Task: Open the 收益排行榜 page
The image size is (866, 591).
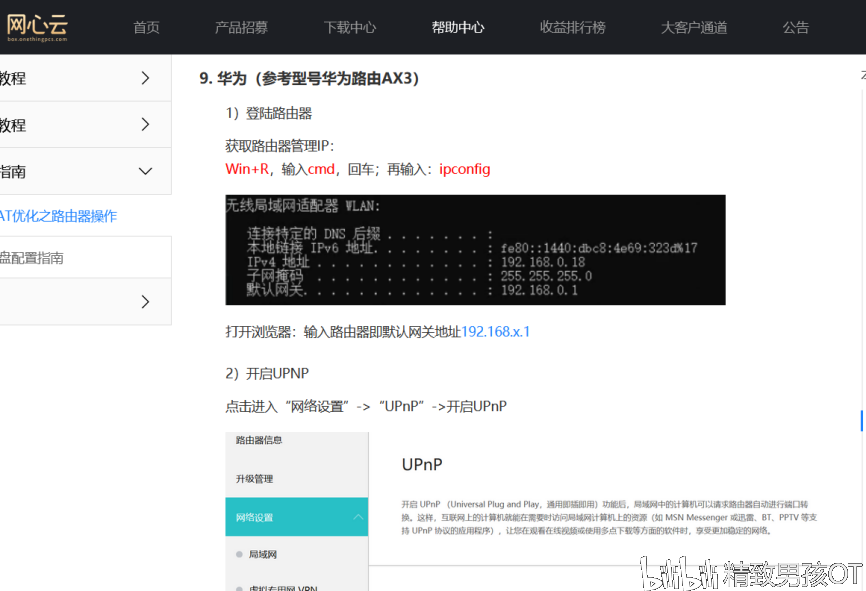Action: click(573, 27)
